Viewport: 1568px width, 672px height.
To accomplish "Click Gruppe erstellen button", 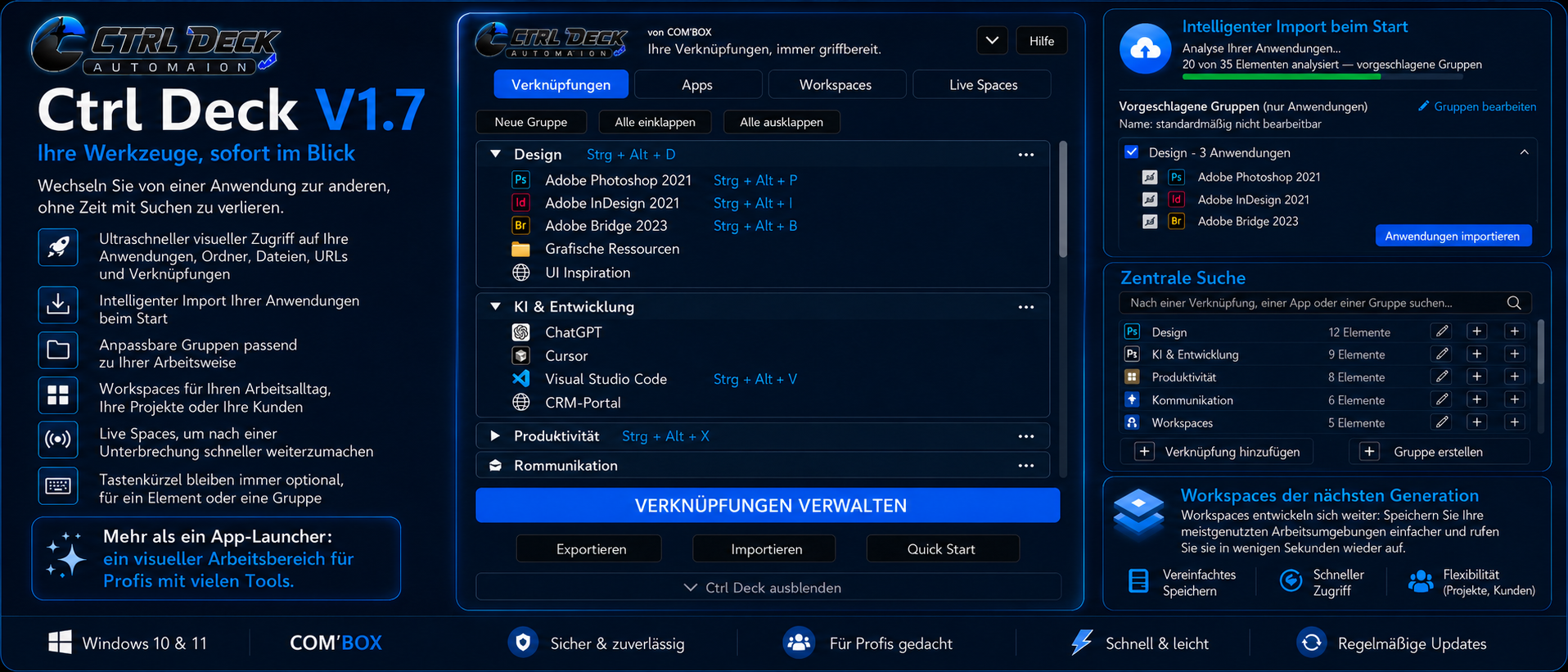I will click(x=1440, y=452).
